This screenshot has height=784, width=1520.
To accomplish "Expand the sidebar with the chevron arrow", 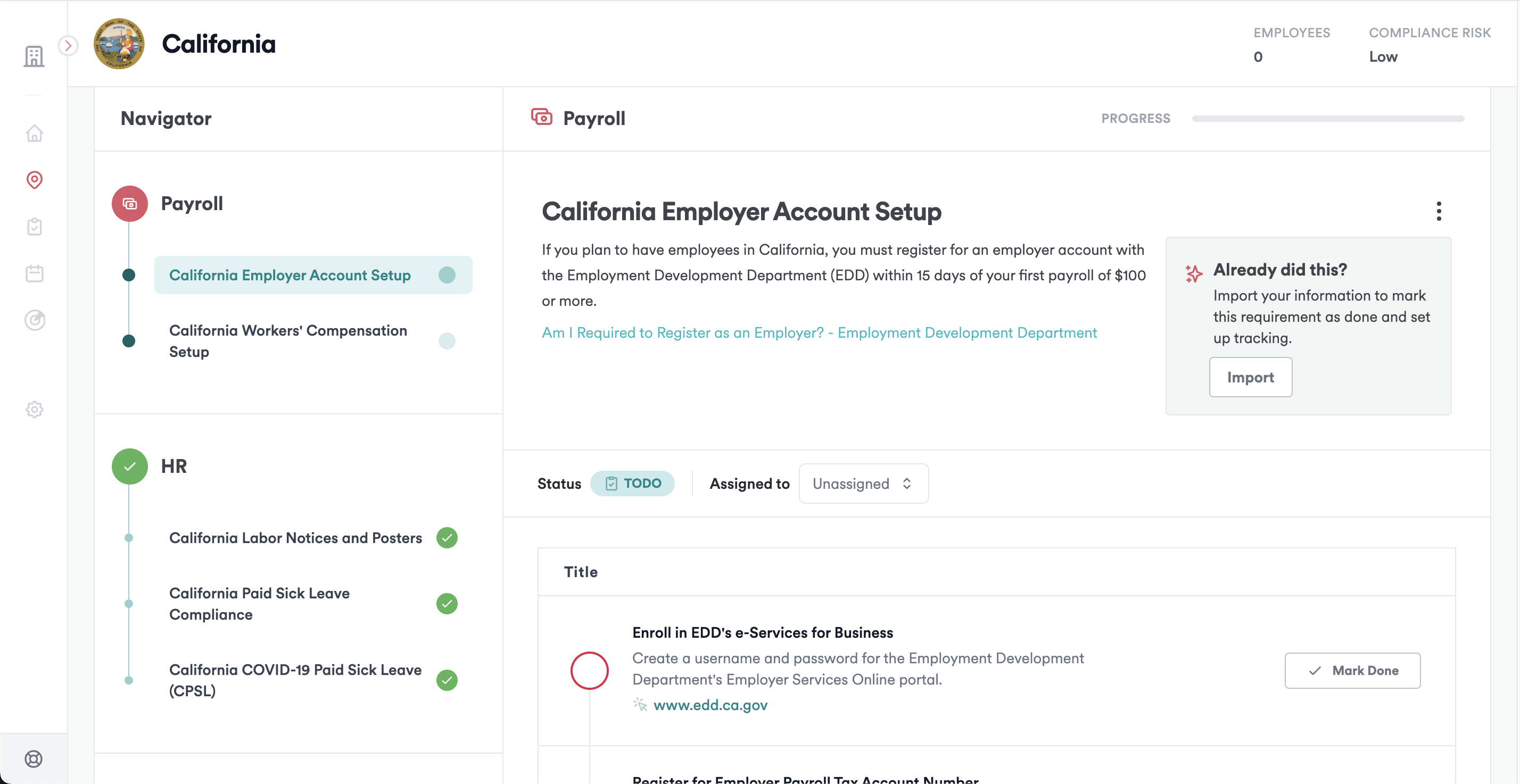I will (x=69, y=45).
